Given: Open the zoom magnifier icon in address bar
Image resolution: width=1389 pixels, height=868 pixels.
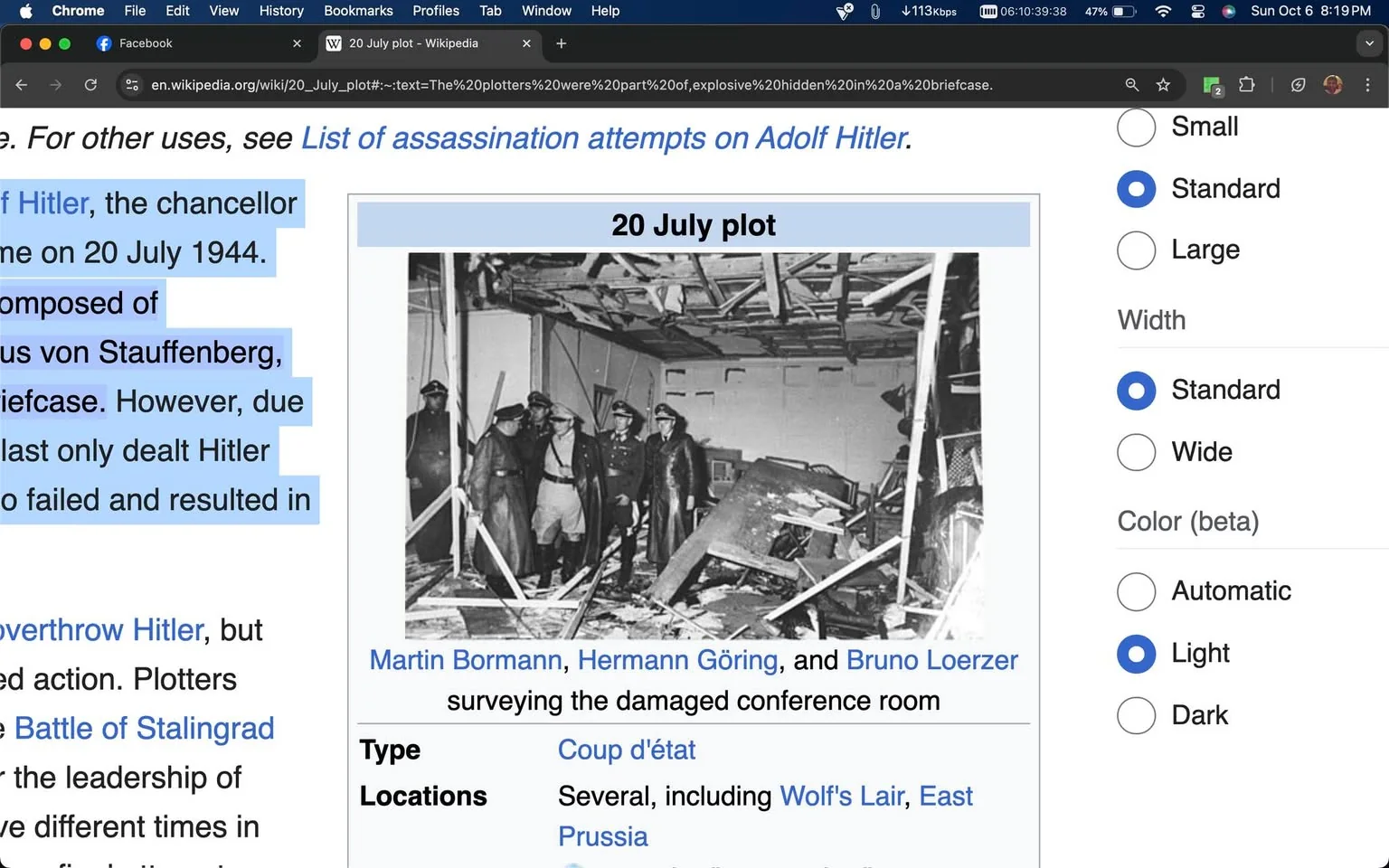Looking at the screenshot, I should [x=1131, y=85].
